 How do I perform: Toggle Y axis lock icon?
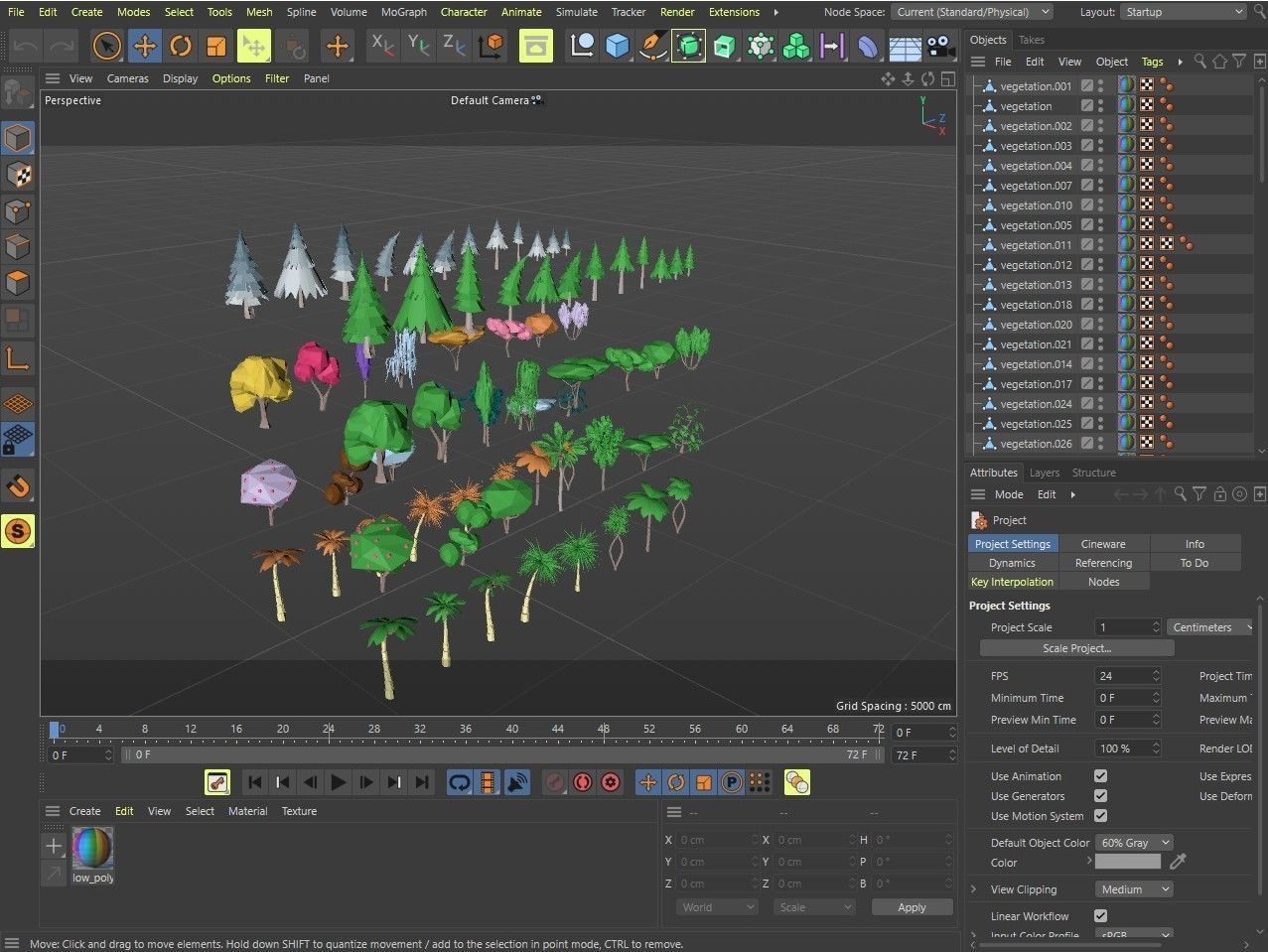point(418,46)
